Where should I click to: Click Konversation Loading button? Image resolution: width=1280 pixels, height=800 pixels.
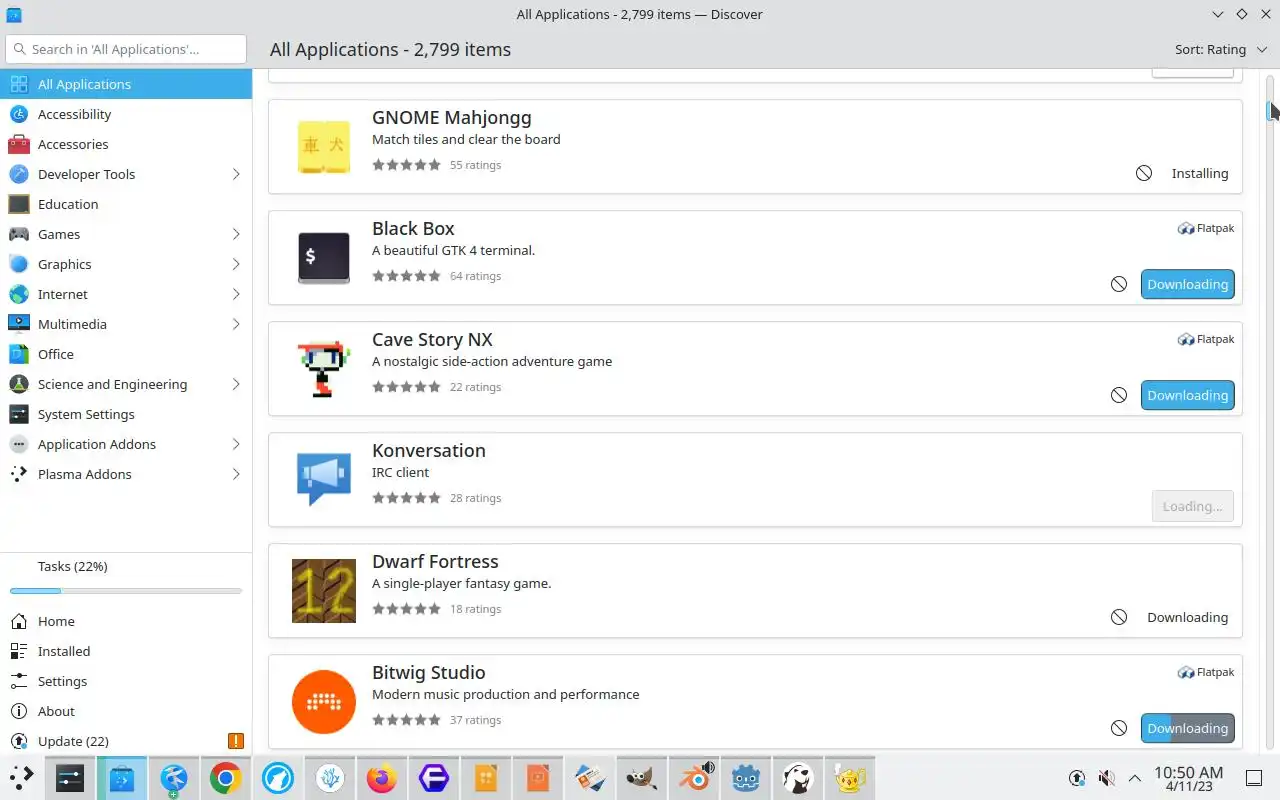pos(1192,506)
